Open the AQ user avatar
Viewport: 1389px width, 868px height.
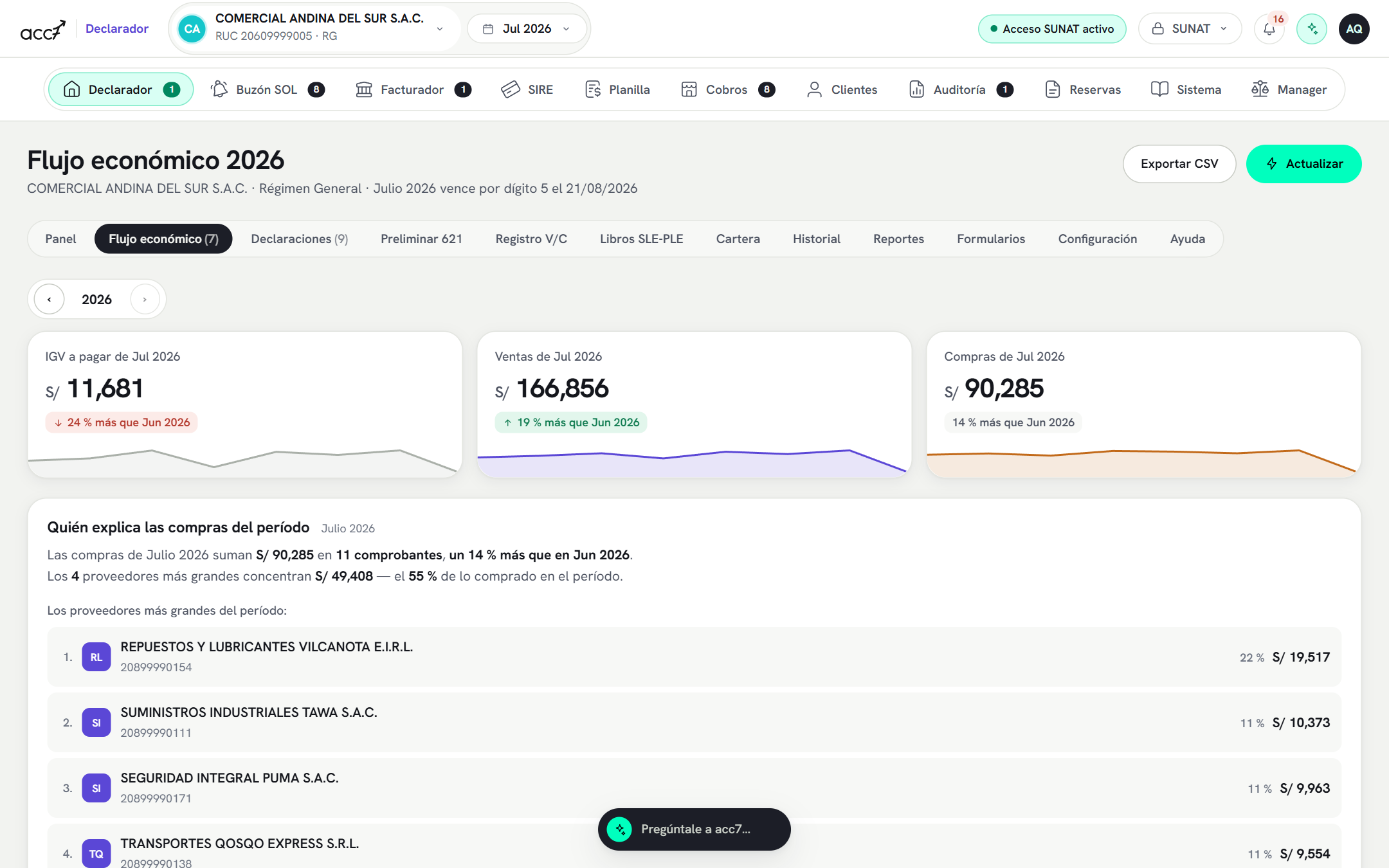pyautogui.click(x=1354, y=29)
